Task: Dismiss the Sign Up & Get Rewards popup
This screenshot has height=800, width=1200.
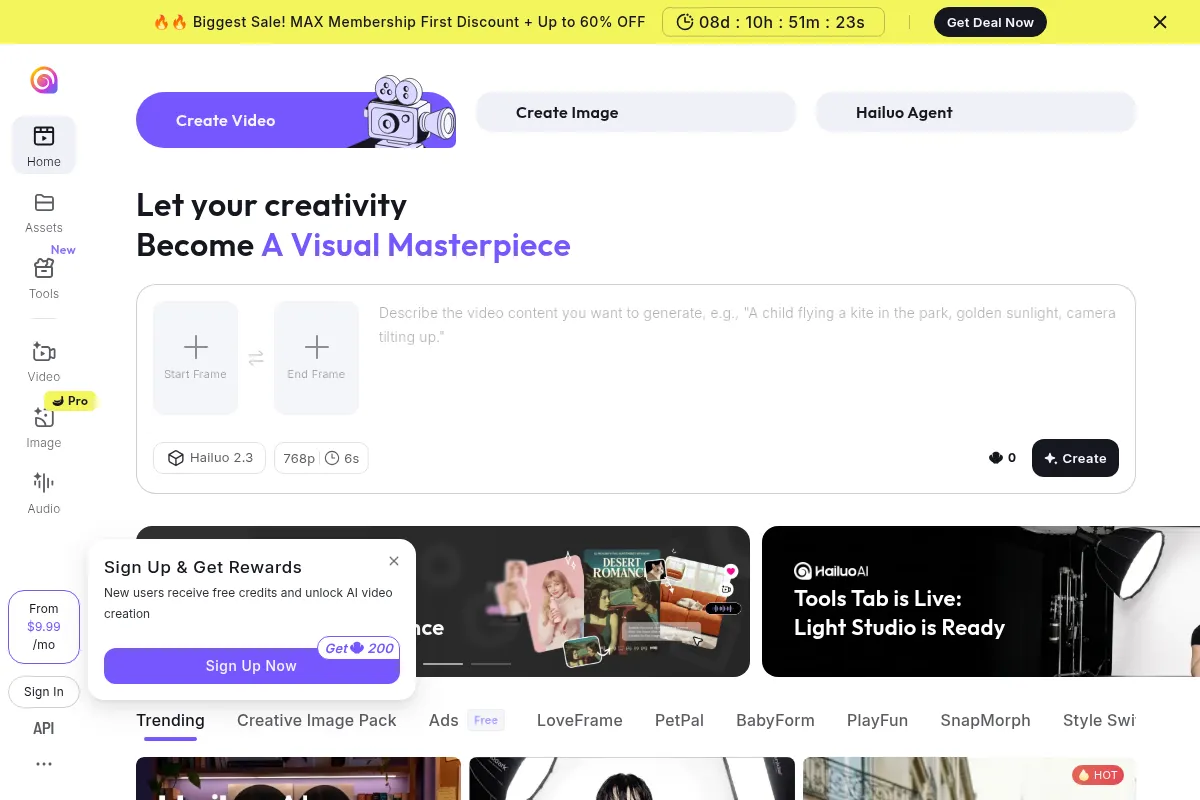Action: pyautogui.click(x=394, y=561)
